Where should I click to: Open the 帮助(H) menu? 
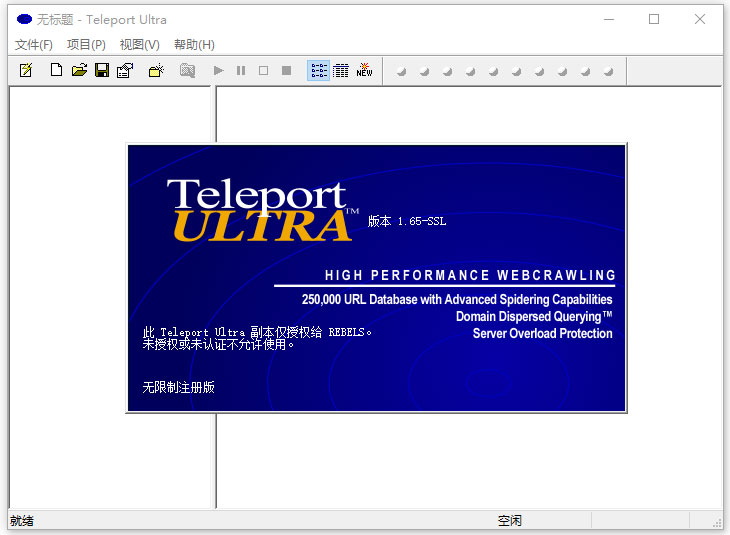(194, 45)
